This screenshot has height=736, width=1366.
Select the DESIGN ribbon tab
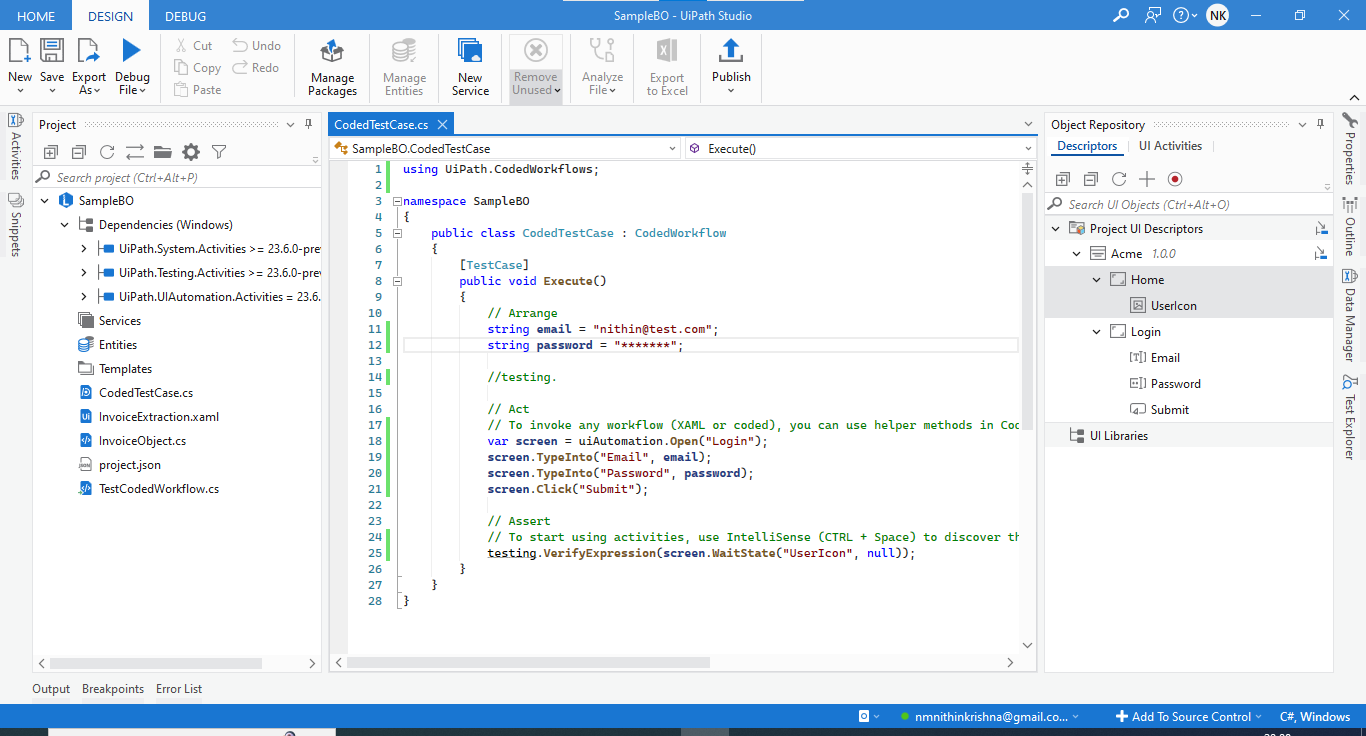pyautogui.click(x=110, y=16)
